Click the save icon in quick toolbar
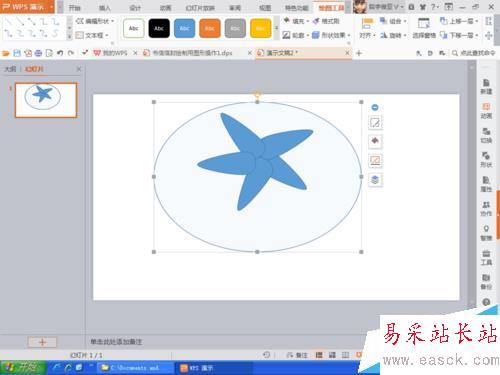Viewport: 500px width, 375px height. tap(17, 53)
